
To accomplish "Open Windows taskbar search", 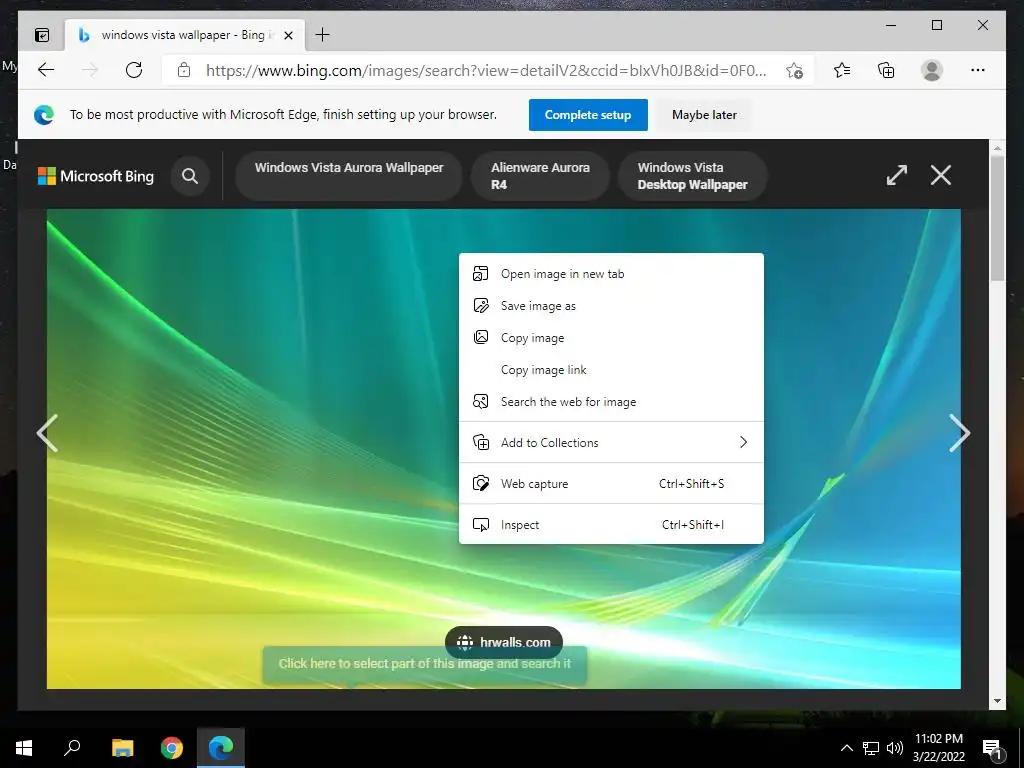I will pyautogui.click(x=72, y=748).
